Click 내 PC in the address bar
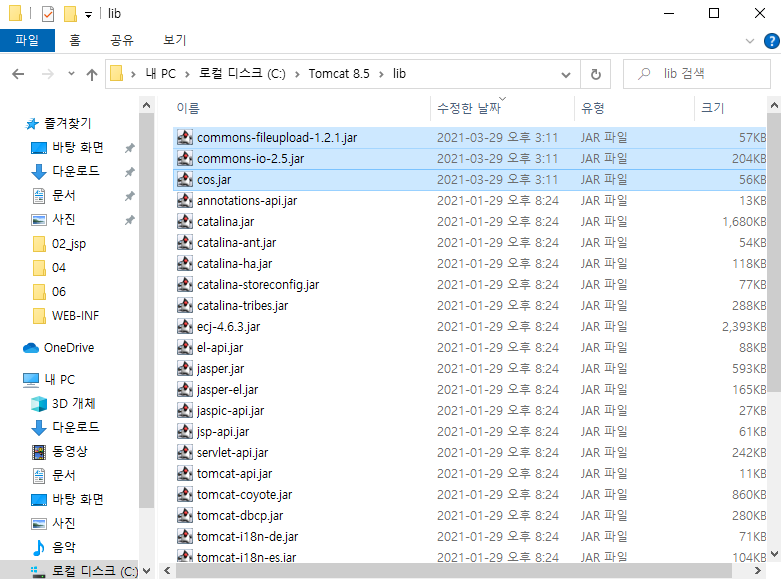Image resolution: width=781 pixels, height=579 pixels. pyautogui.click(x=161, y=74)
